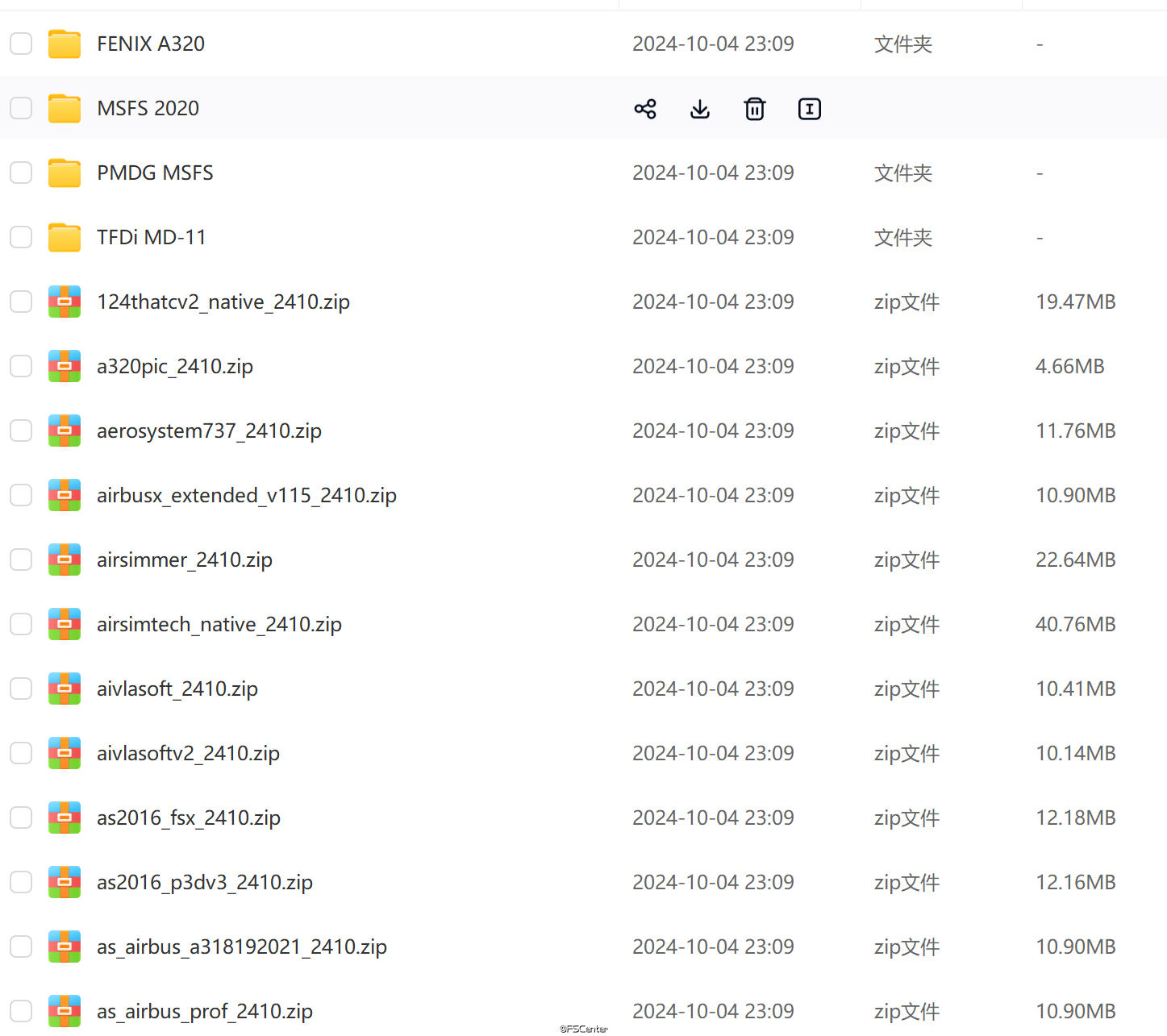Click zip icon of a320pic_2410.zip

[x=65, y=366]
